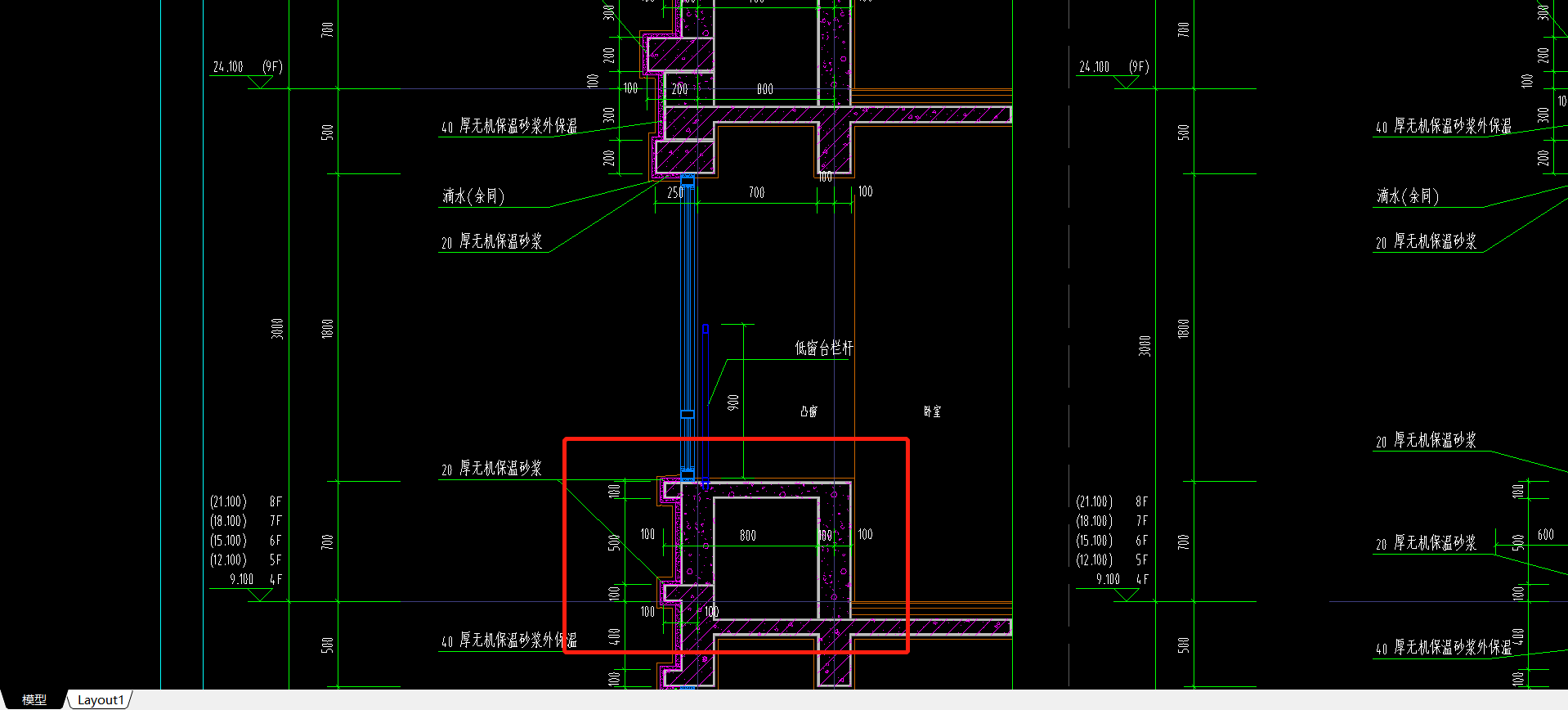Image resolution: width=1568 pixels, height=710 pixels.
Task: Click the (12.100) 5F level label in right section
Action: point(1112,560)
